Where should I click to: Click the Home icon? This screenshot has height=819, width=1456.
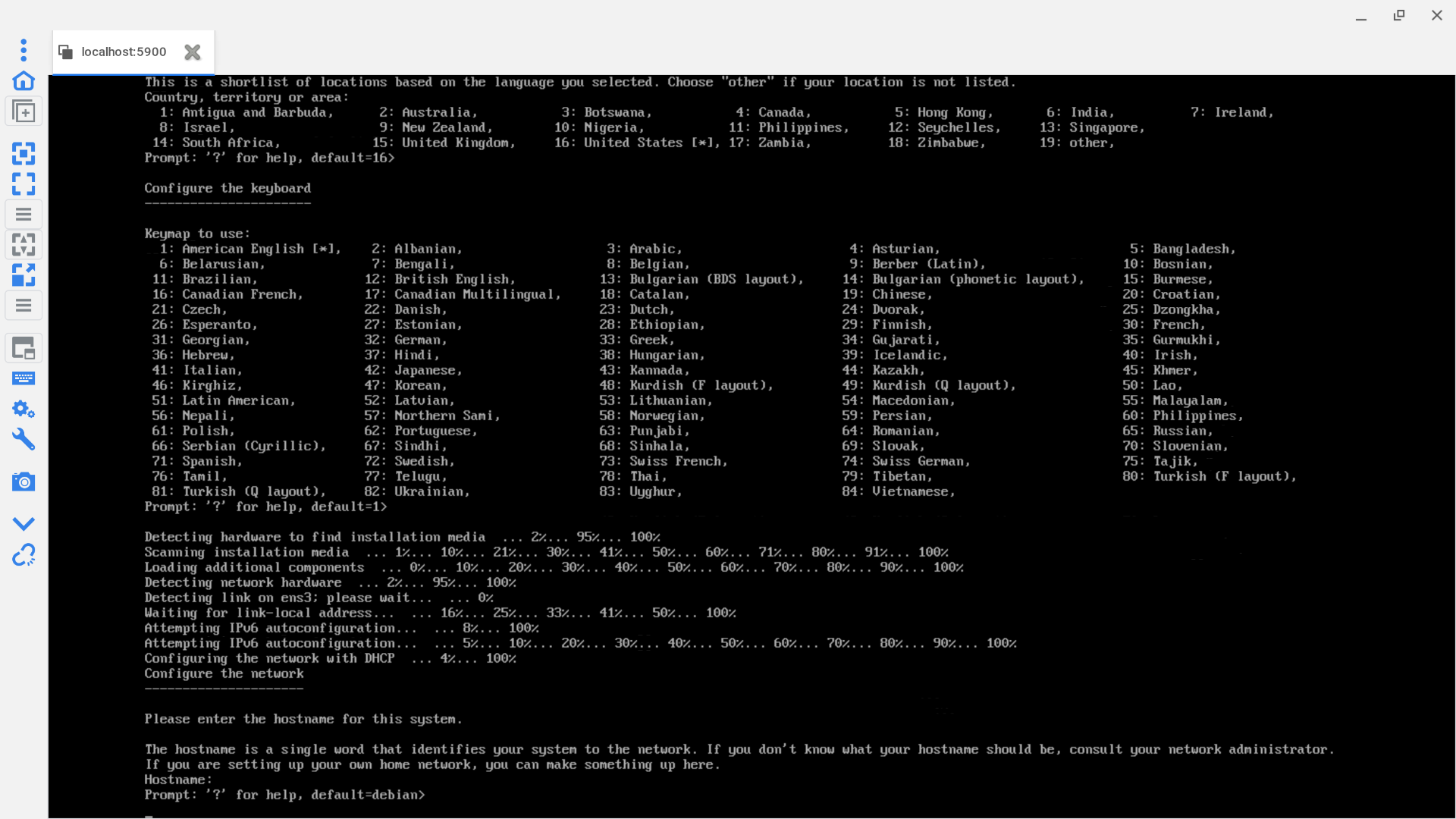(24, 80)
